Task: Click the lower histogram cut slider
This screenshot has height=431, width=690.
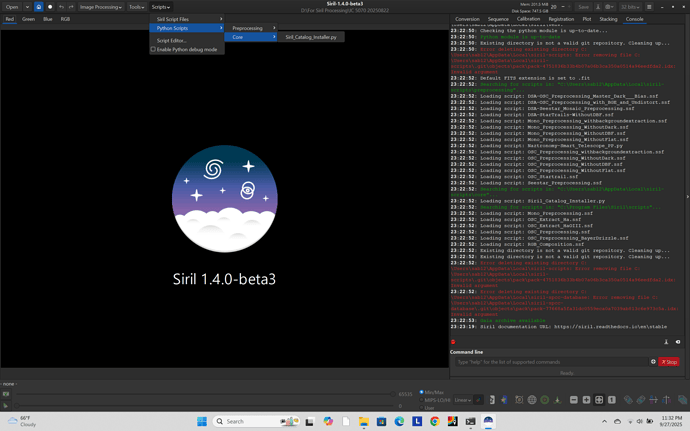Action: (x=205, y=405)
